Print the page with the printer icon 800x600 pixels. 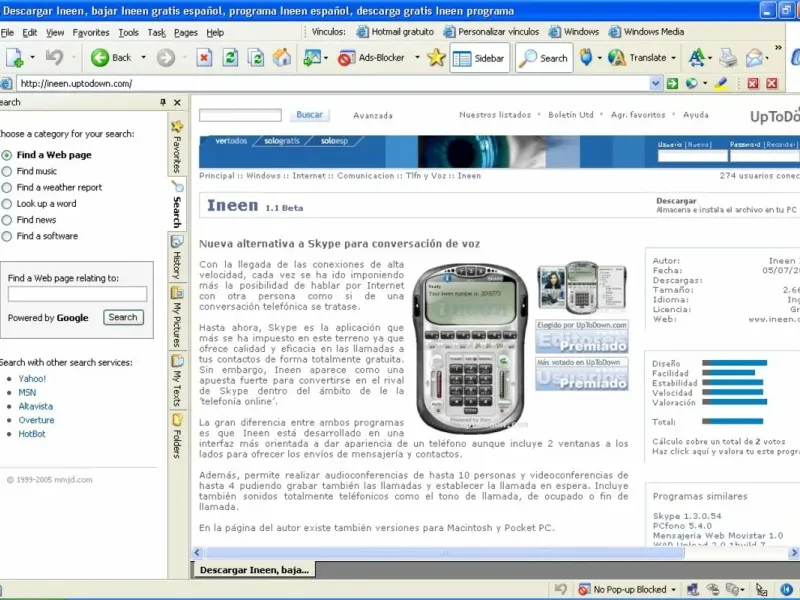tap(728, 58)
